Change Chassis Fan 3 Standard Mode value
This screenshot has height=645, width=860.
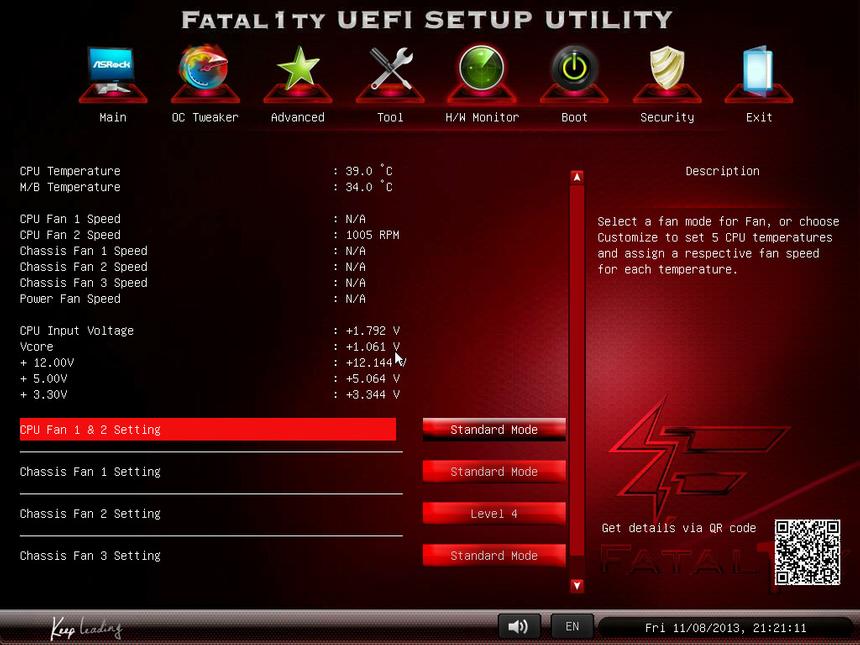coord(494,556)
